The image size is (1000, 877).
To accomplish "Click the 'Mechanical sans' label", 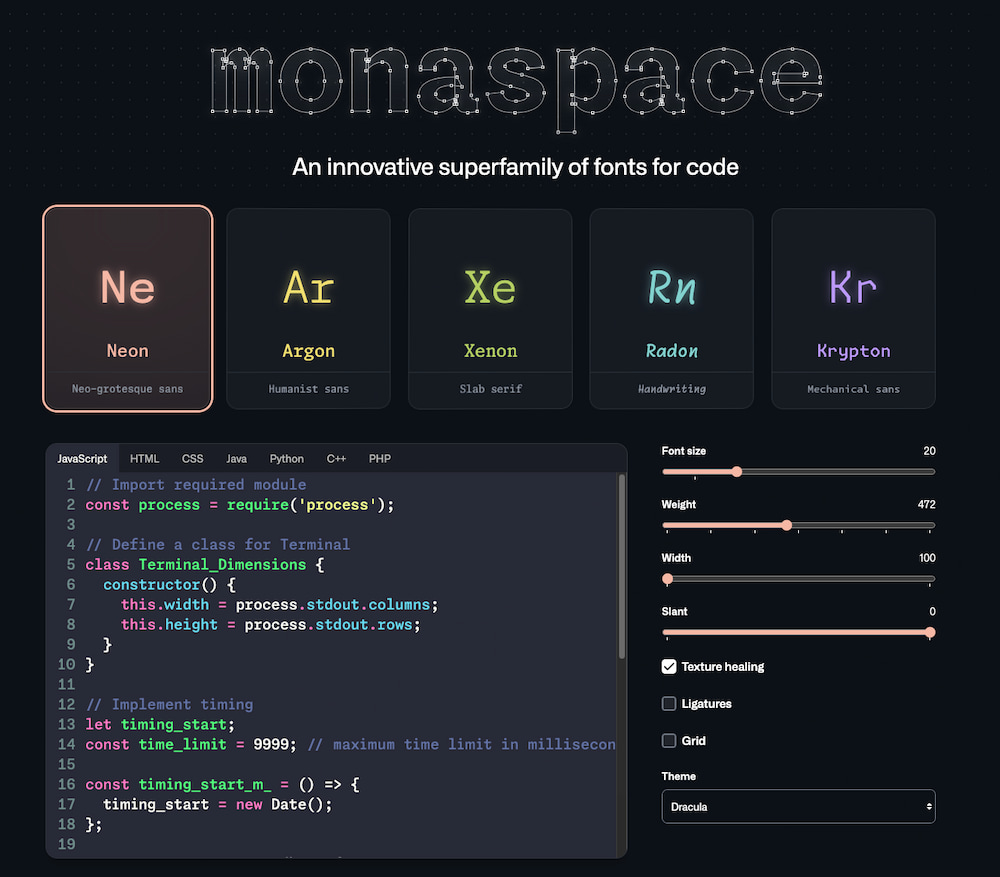I will [853, 389].
